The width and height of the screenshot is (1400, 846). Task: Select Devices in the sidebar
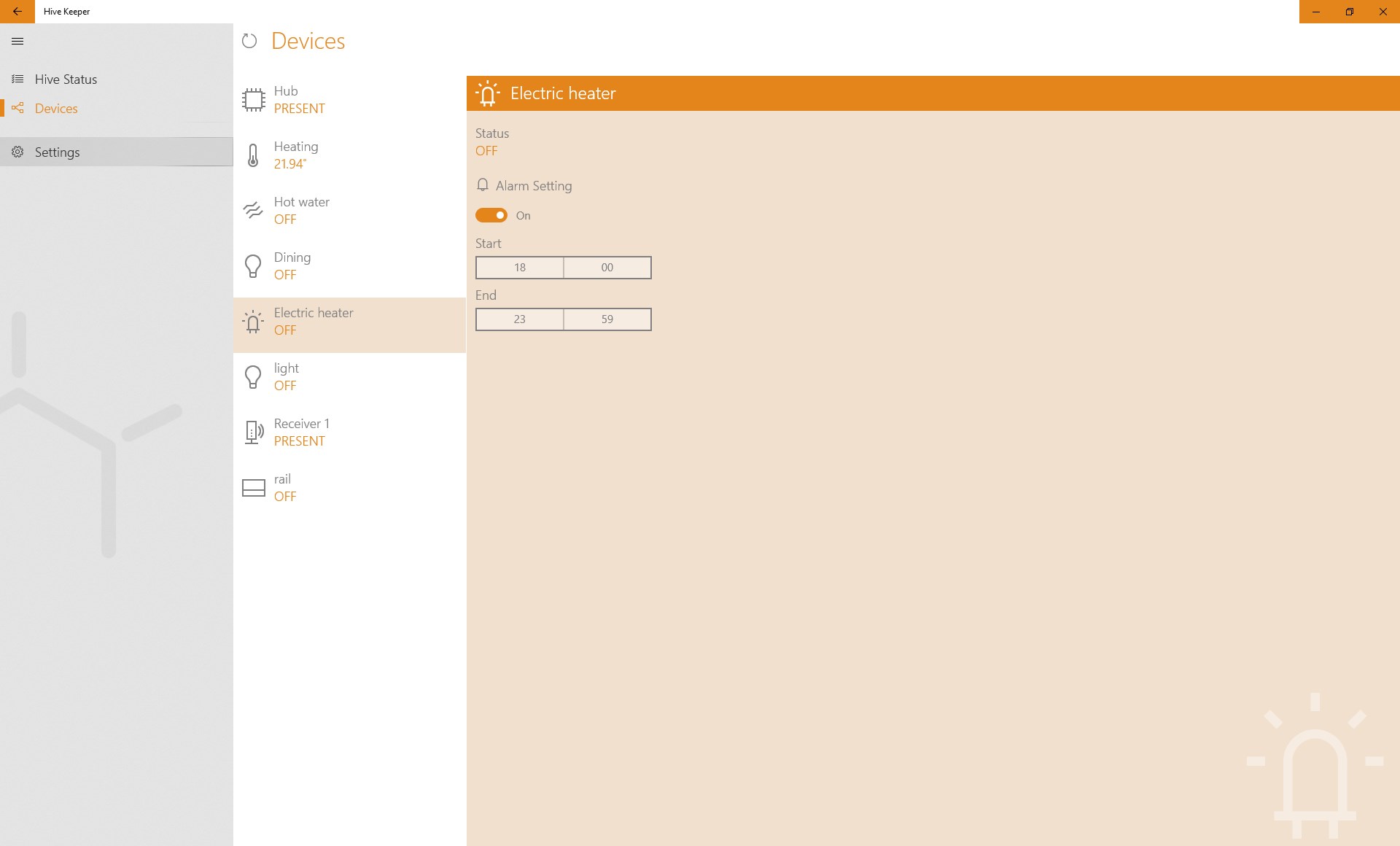[x=56, y=109]
